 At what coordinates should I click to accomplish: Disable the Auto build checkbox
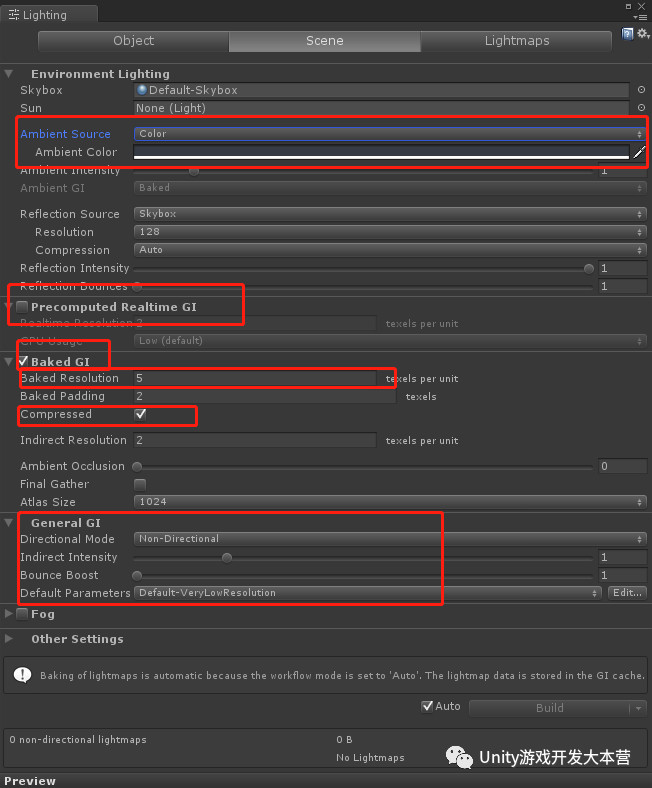pyautogui.click(x=428, y=706)
